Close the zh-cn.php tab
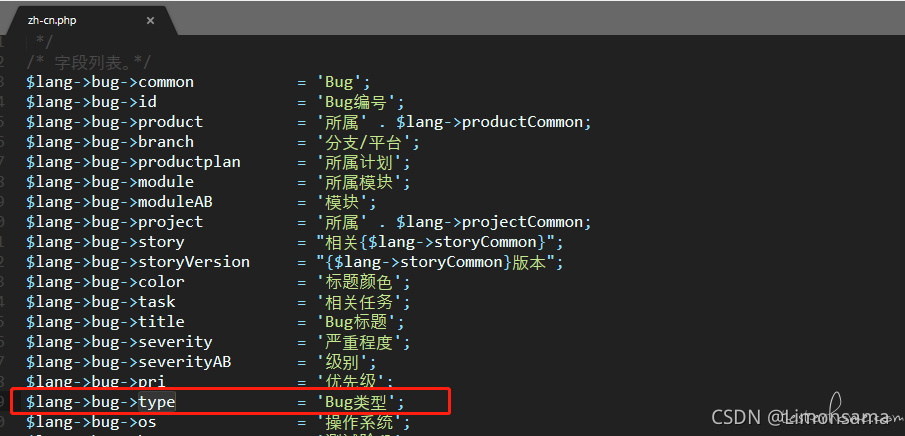 [150, 21]
